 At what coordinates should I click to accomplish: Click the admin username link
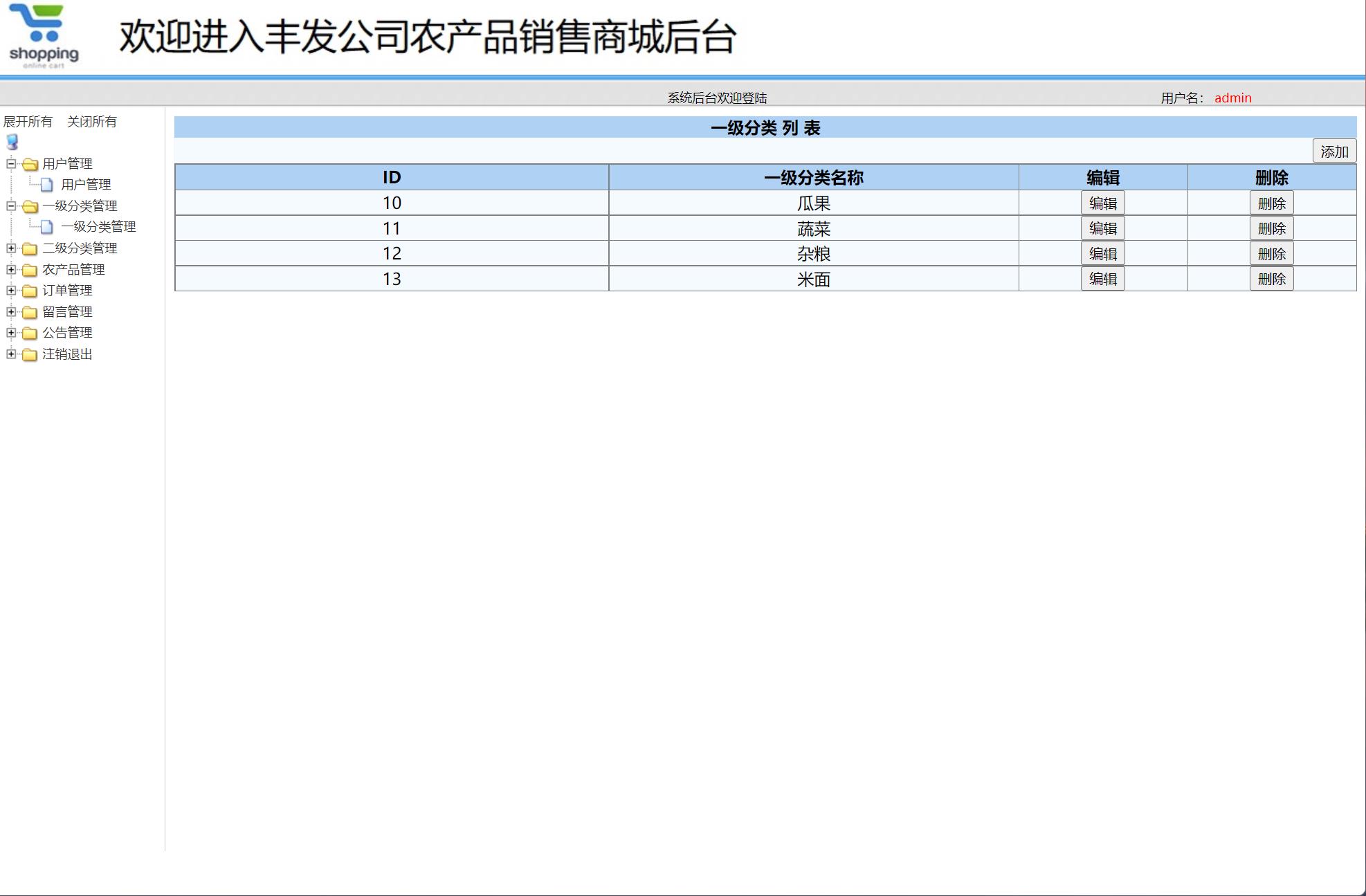click(1233, 98)
